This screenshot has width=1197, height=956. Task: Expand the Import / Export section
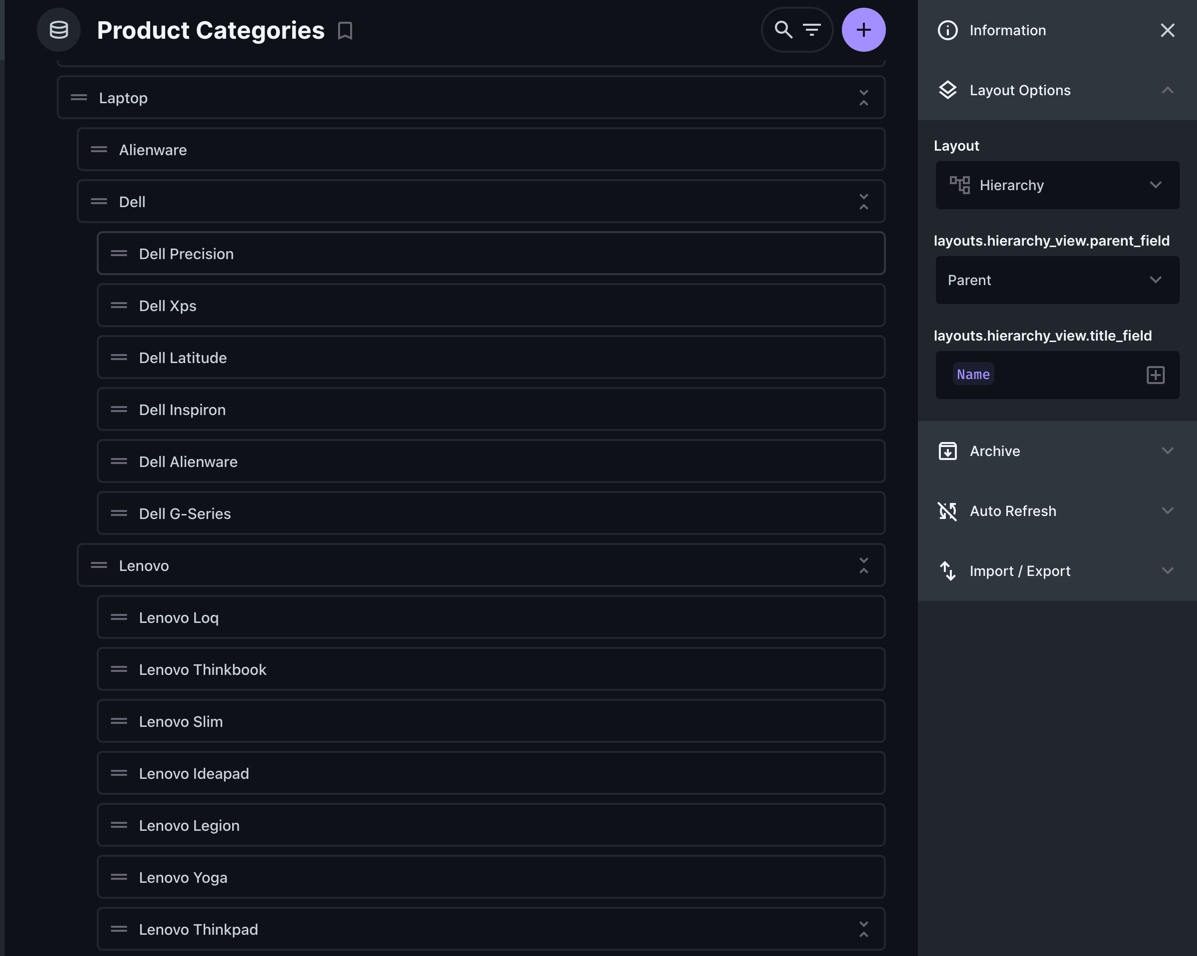pyautogui.click(x=1057, y=570)
